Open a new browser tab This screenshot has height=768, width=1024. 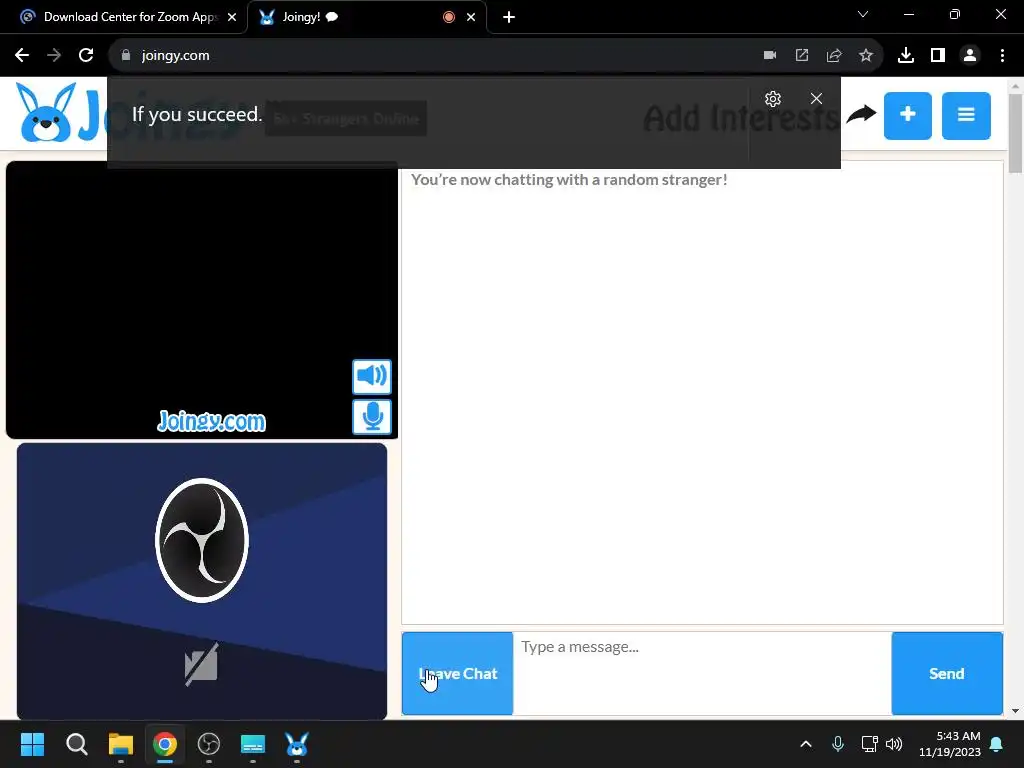(x=509, y=17)
